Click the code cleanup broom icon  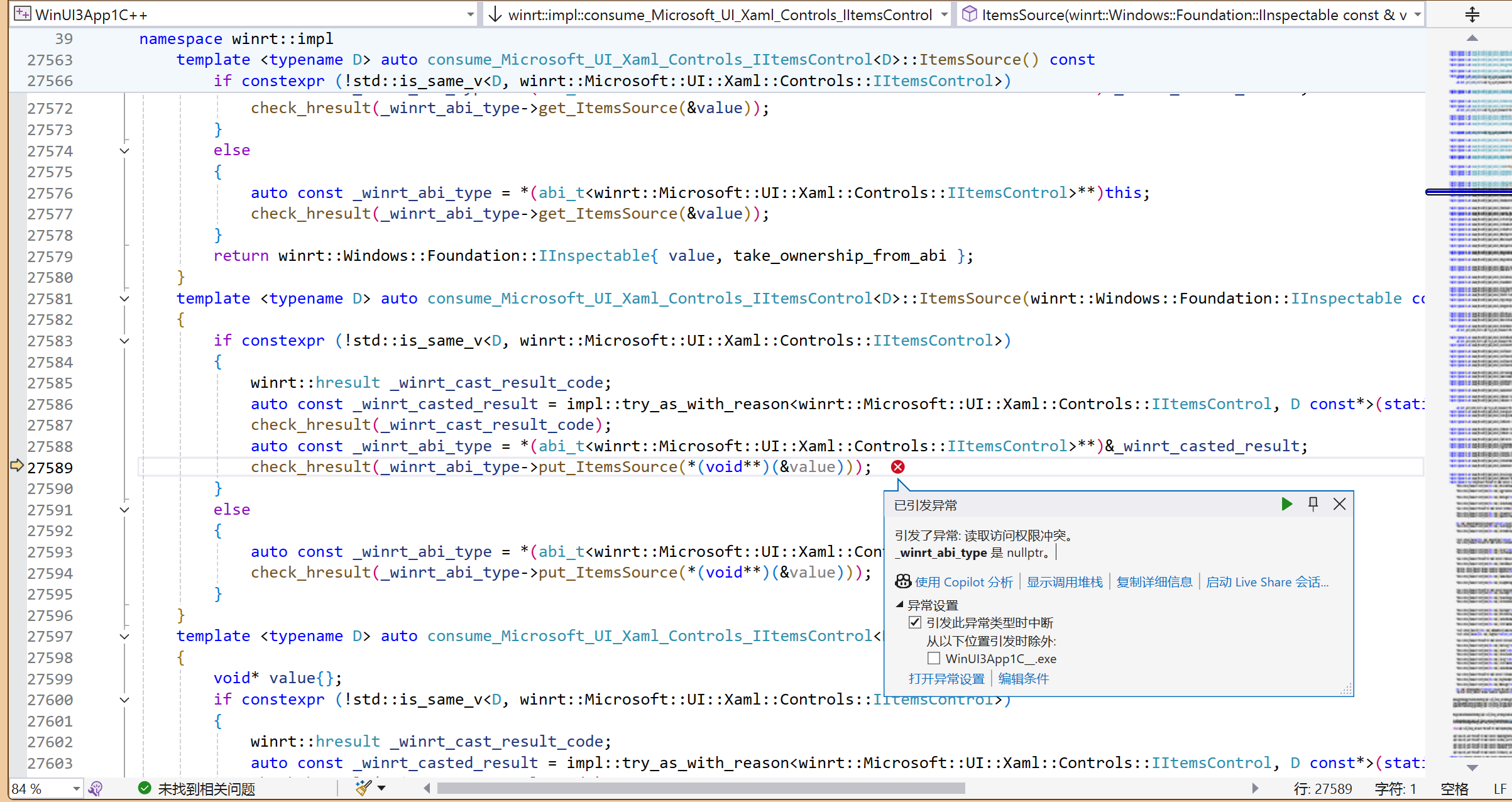tap(363, 788)
